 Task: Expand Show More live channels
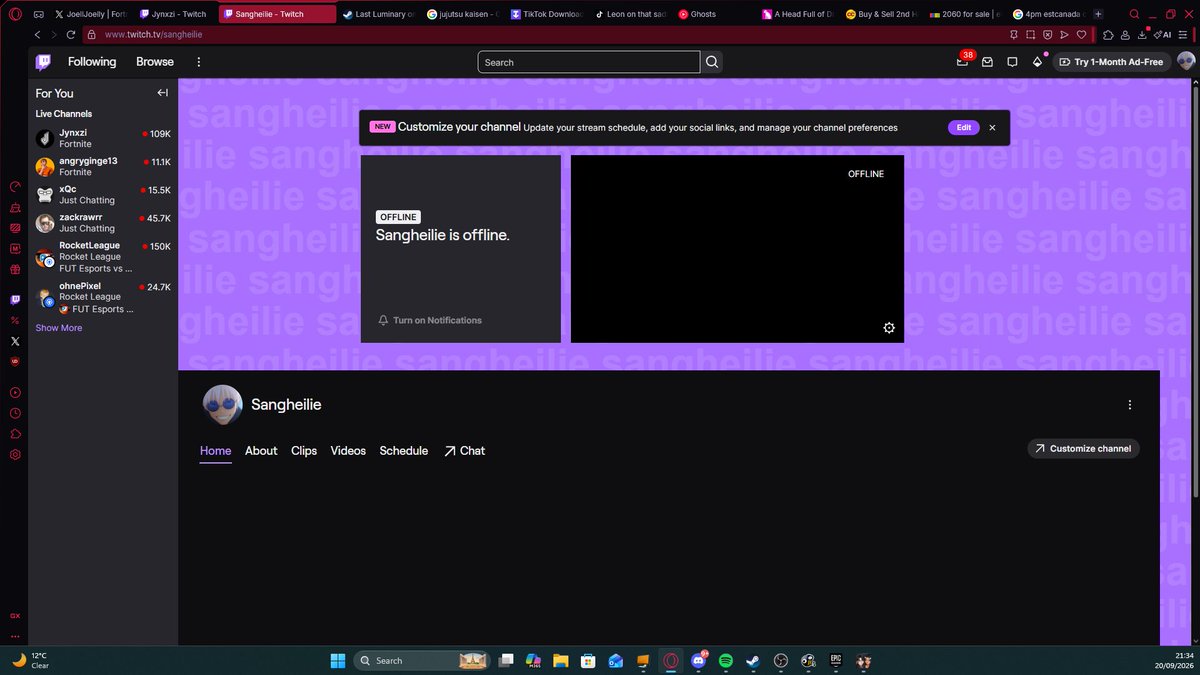pyautogui.click(x=59, y=328)
